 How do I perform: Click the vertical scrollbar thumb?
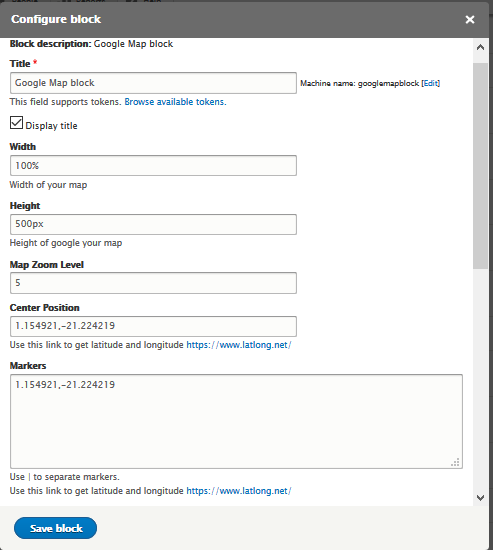(480, 166)
